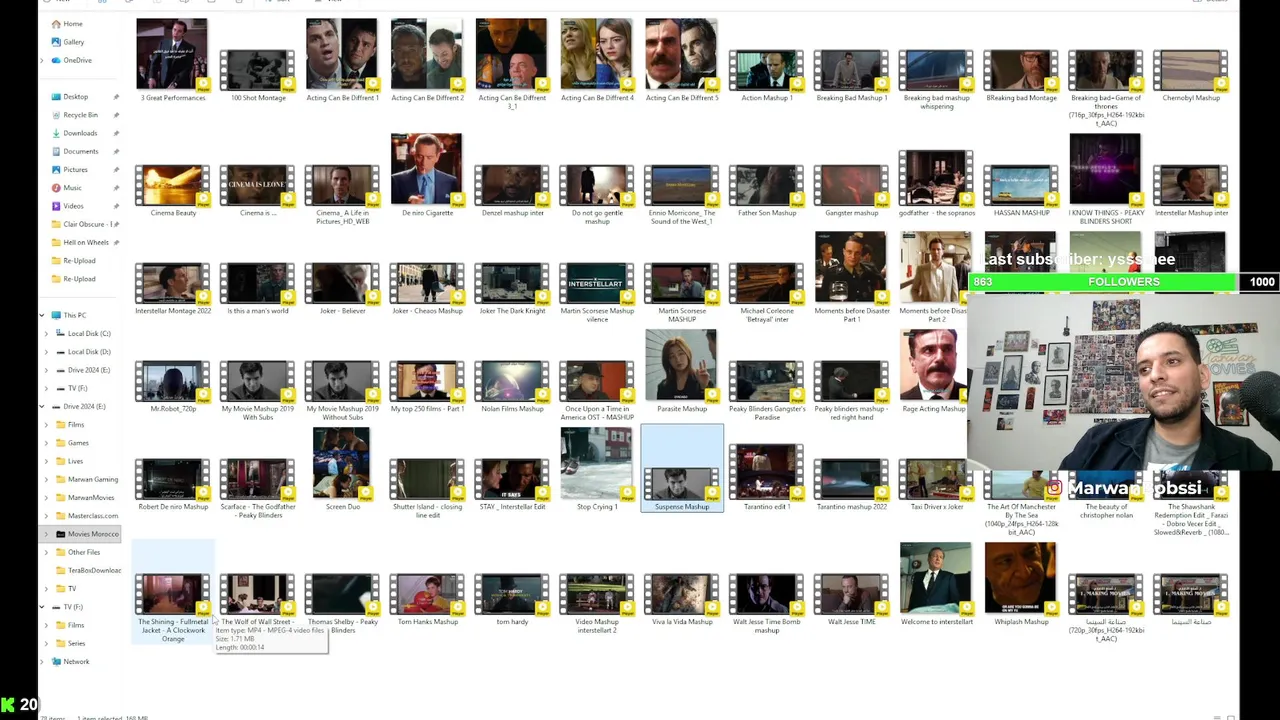Screen dimensions: 1280x720
Task: Click the pin icon beside Music
Action: [x=116, y=188]
